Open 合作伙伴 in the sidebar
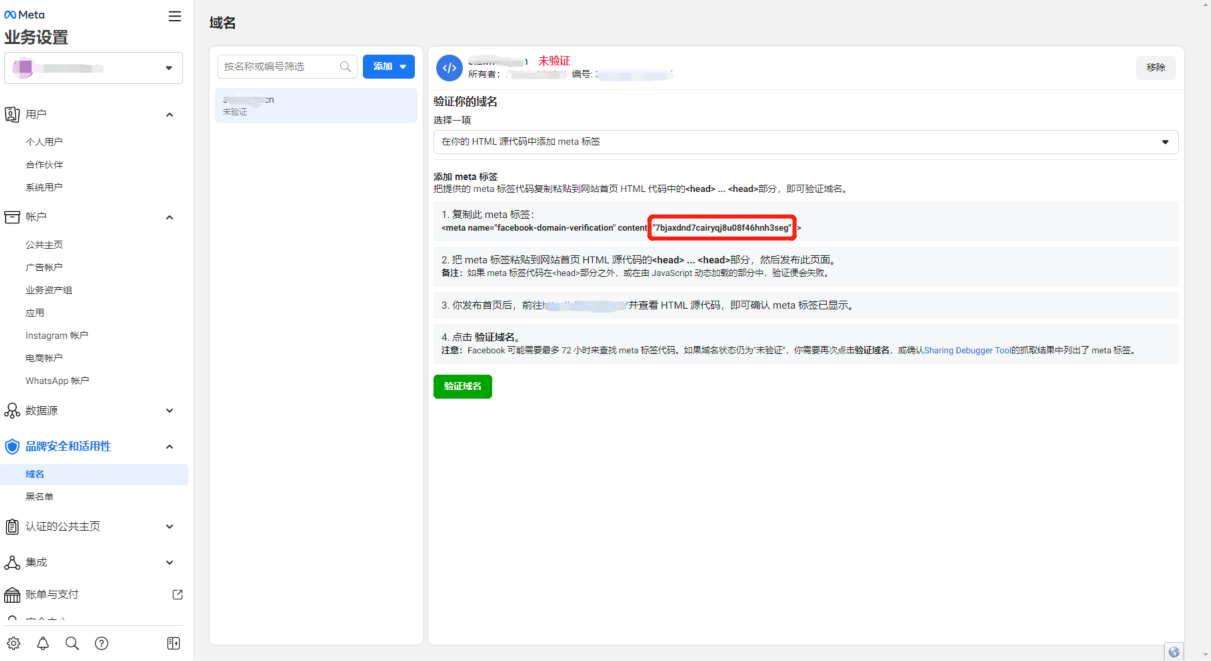Image resolution: width=1211 pixels, height=661 pixels. pyautogui.click(x=44, y=165)
